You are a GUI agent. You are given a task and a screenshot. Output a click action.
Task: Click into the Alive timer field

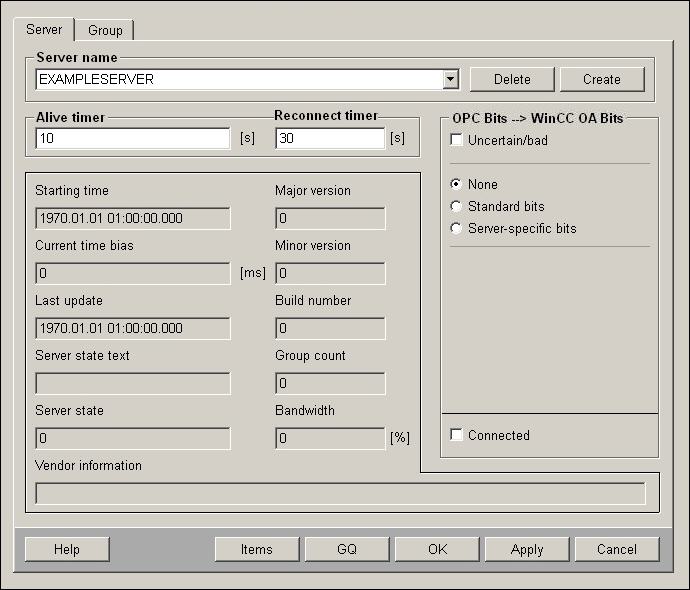pyautogui.click(x=132, y=139)
